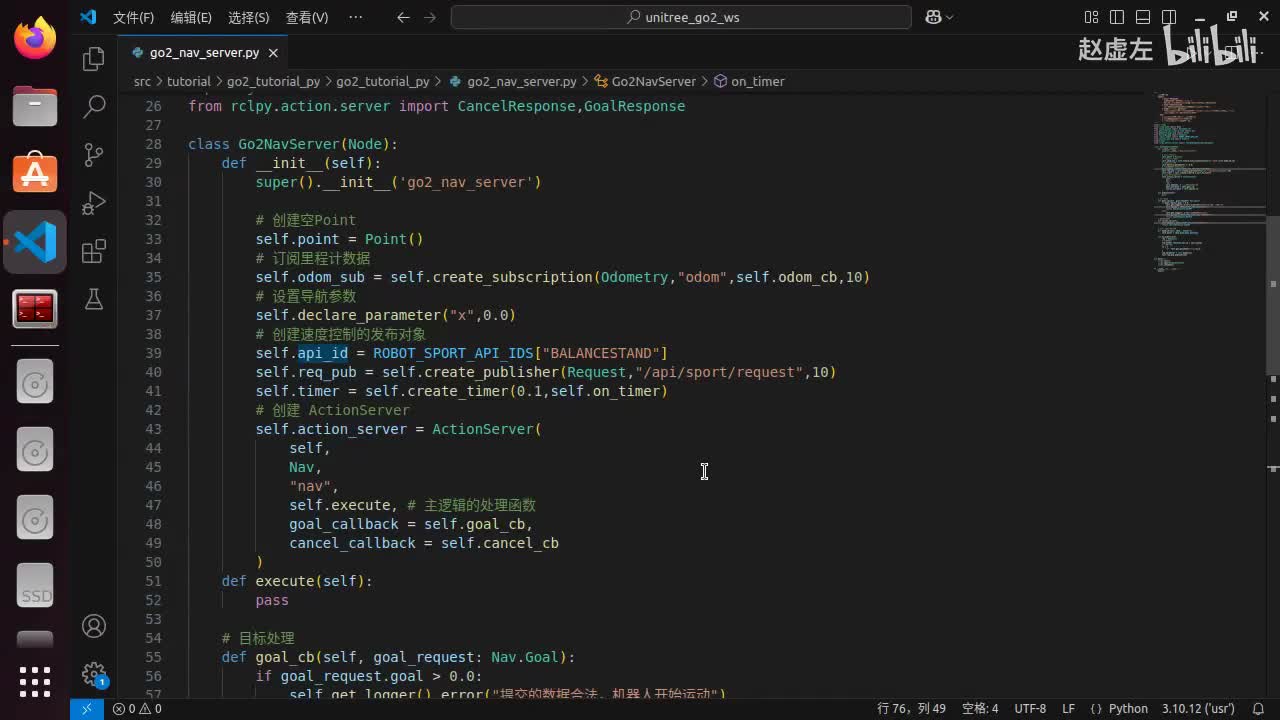Click the ActionServer( call on line 43

tap(486, 429)
